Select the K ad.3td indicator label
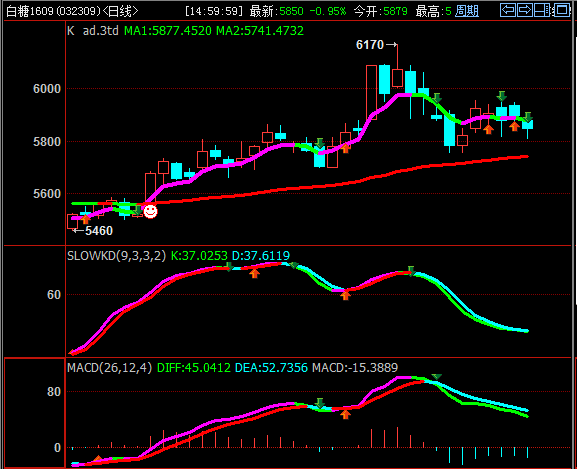The image size is (577, 469). point(93,31)
